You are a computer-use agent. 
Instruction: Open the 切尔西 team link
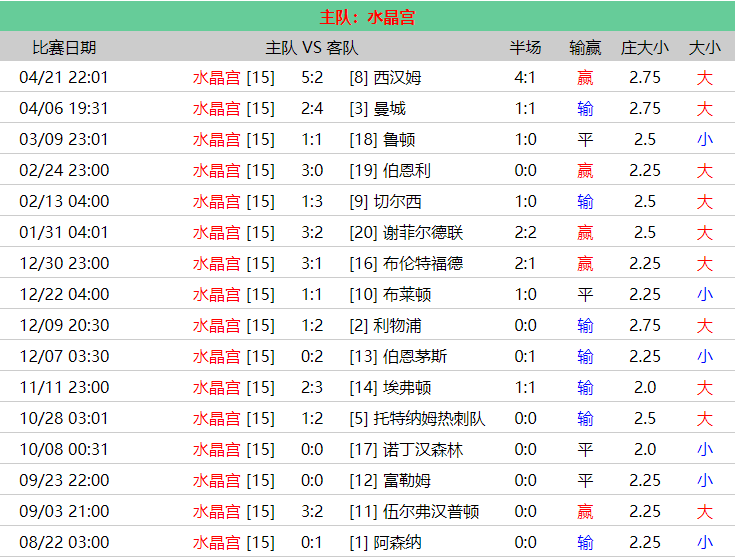tap(398, 201)
